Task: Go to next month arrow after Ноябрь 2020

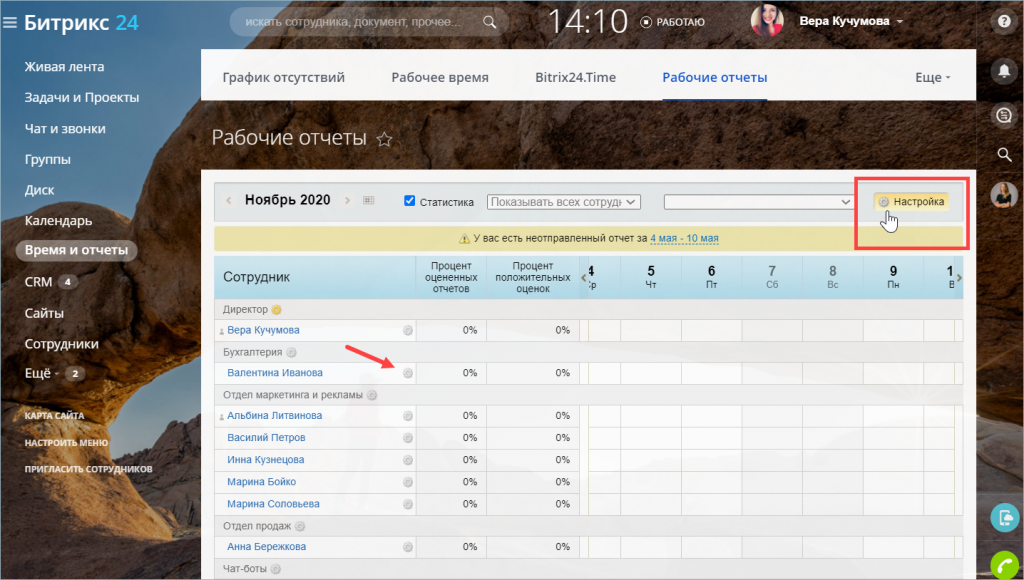Action: 347,201
